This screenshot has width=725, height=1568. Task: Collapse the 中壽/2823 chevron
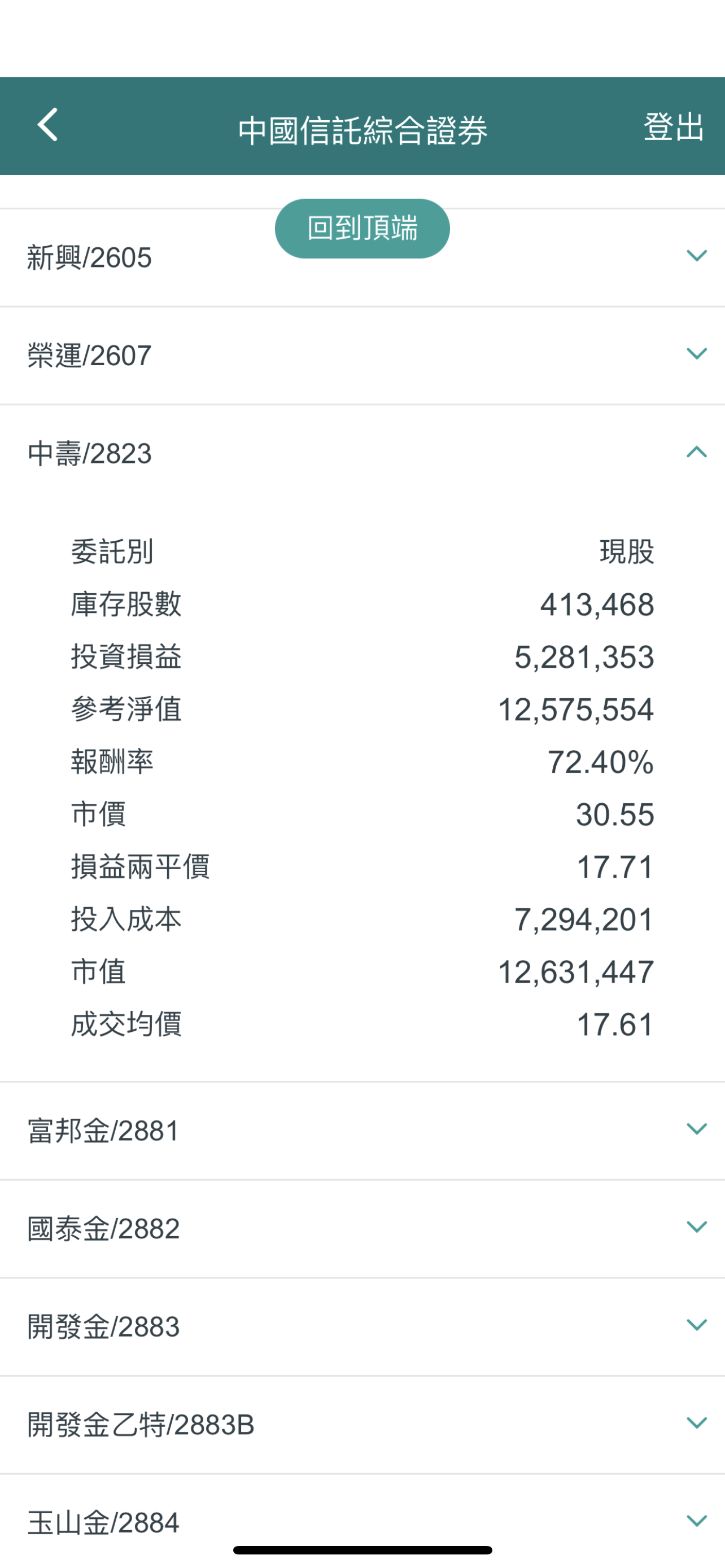[696, 452]
